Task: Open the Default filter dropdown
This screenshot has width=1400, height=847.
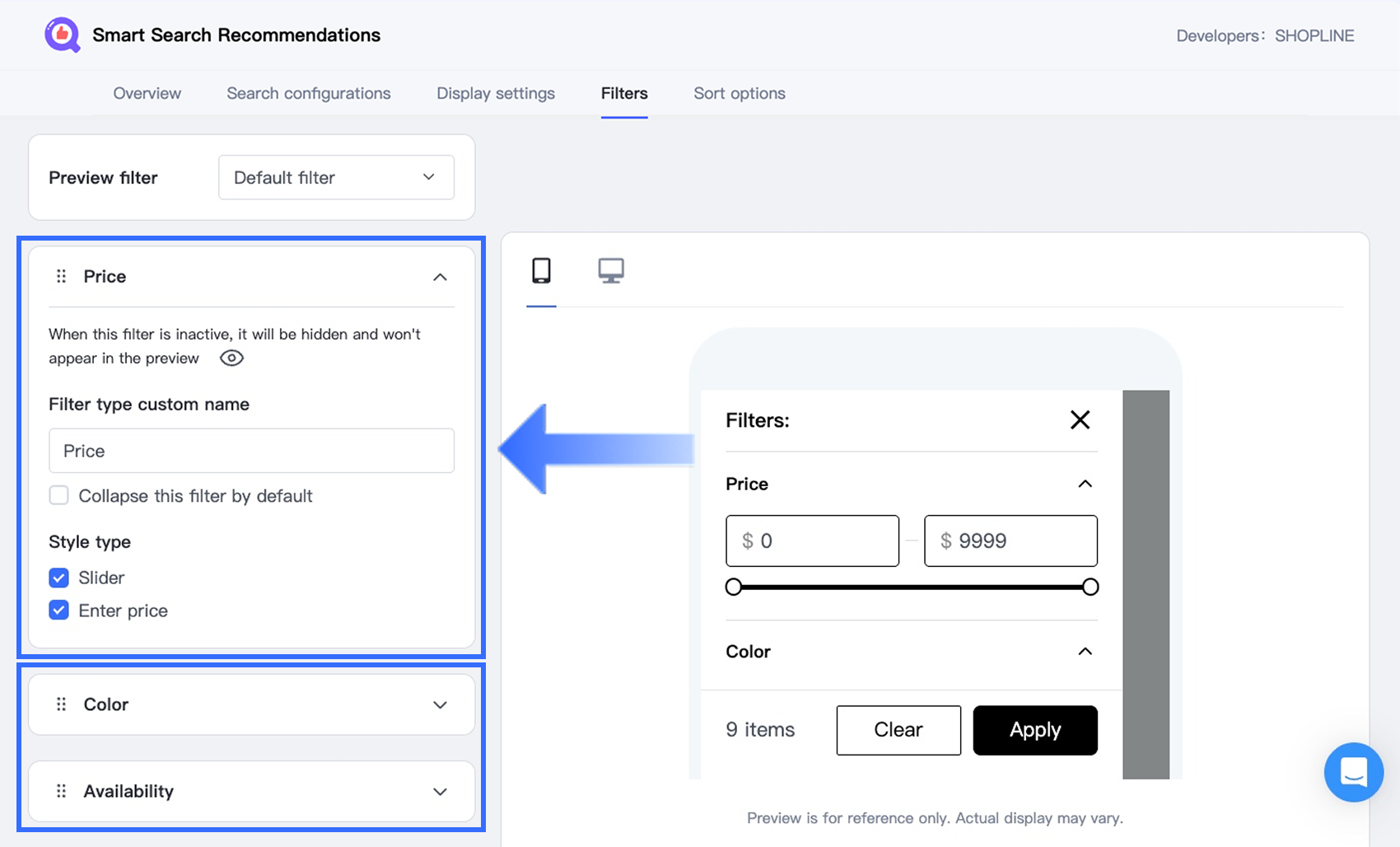Action: coord(336,177)
